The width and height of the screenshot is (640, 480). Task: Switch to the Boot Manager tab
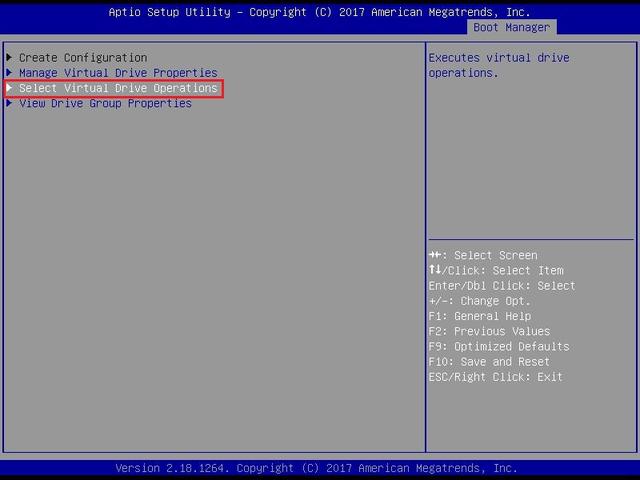[511, 27]
